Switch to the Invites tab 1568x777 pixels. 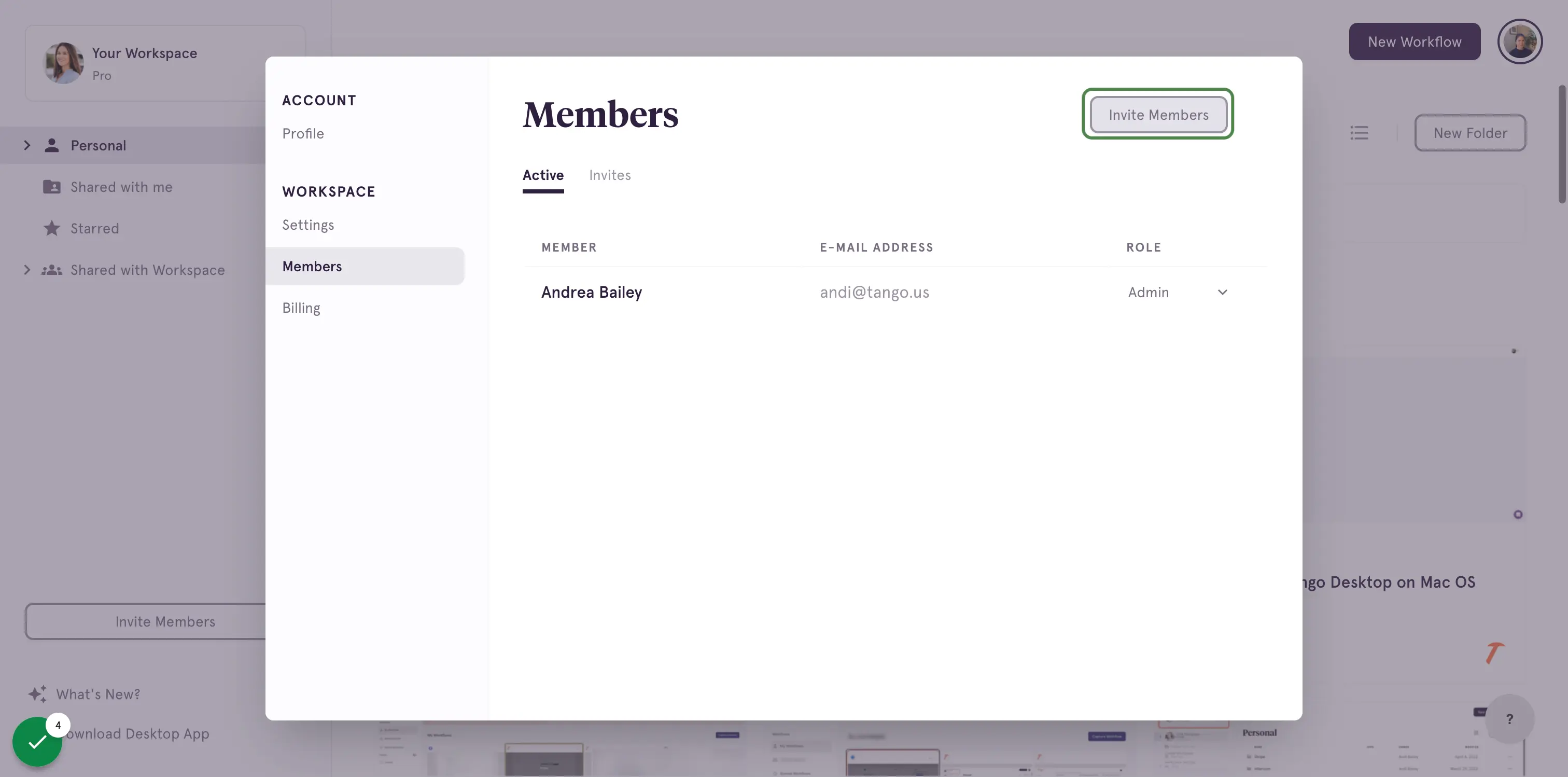coord(609,175)
